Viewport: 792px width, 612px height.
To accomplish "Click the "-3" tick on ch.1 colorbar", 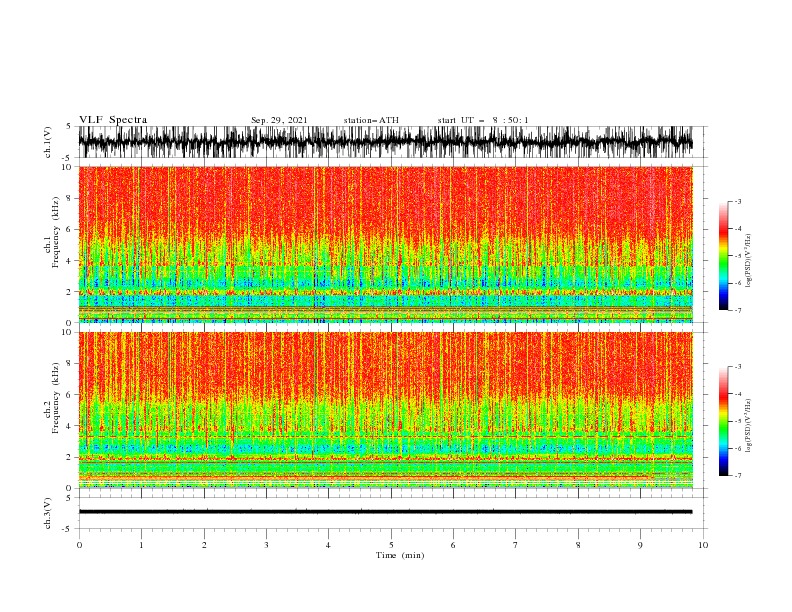I will tap(738, 201).
